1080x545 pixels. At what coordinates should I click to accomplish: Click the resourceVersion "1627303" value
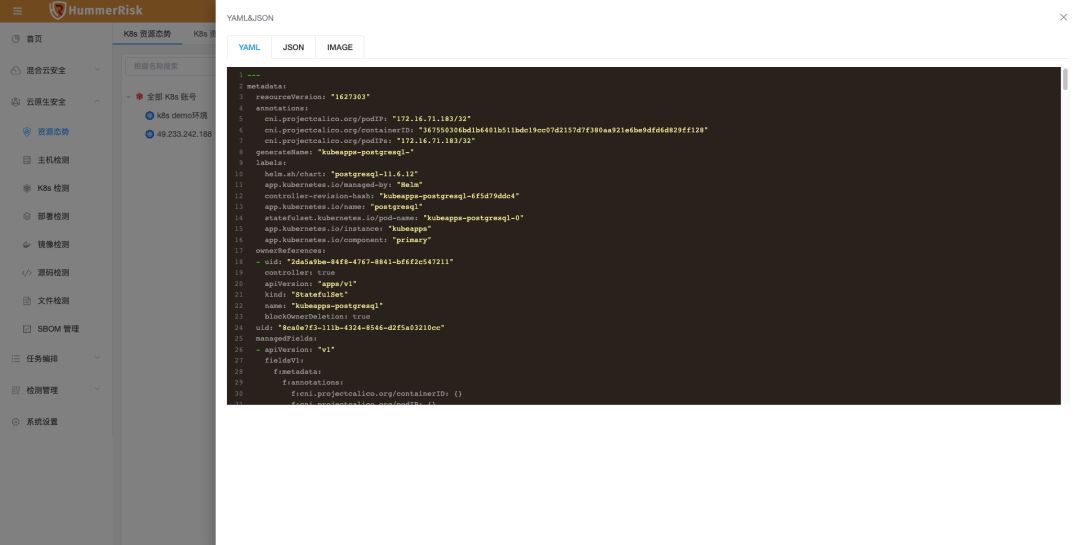click(x=350, y=97)
